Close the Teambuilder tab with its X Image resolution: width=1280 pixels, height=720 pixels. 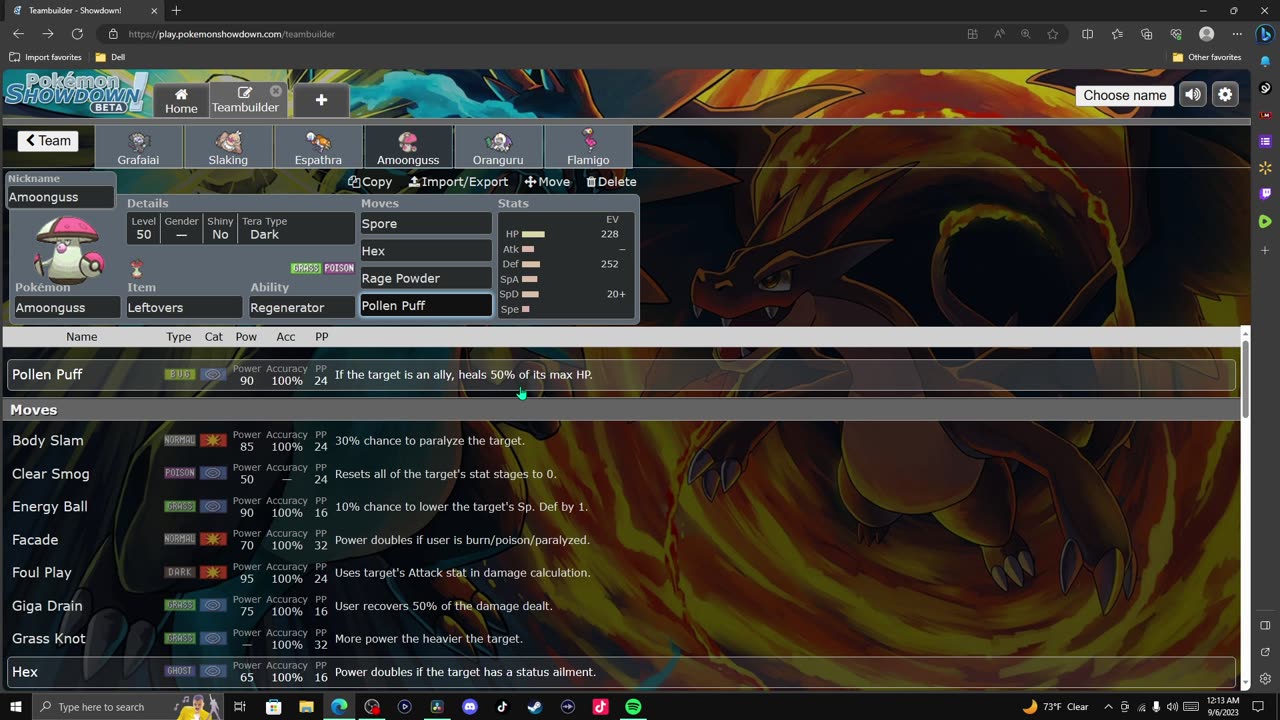276,91
